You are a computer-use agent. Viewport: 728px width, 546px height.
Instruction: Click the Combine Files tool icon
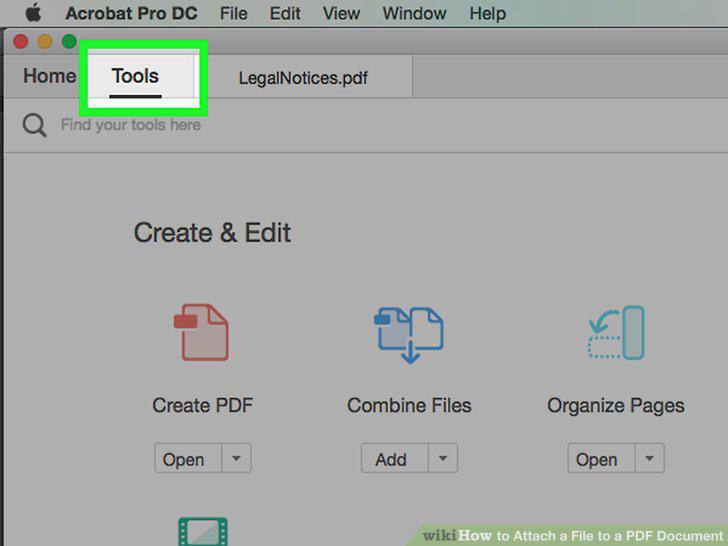point(409,334)
